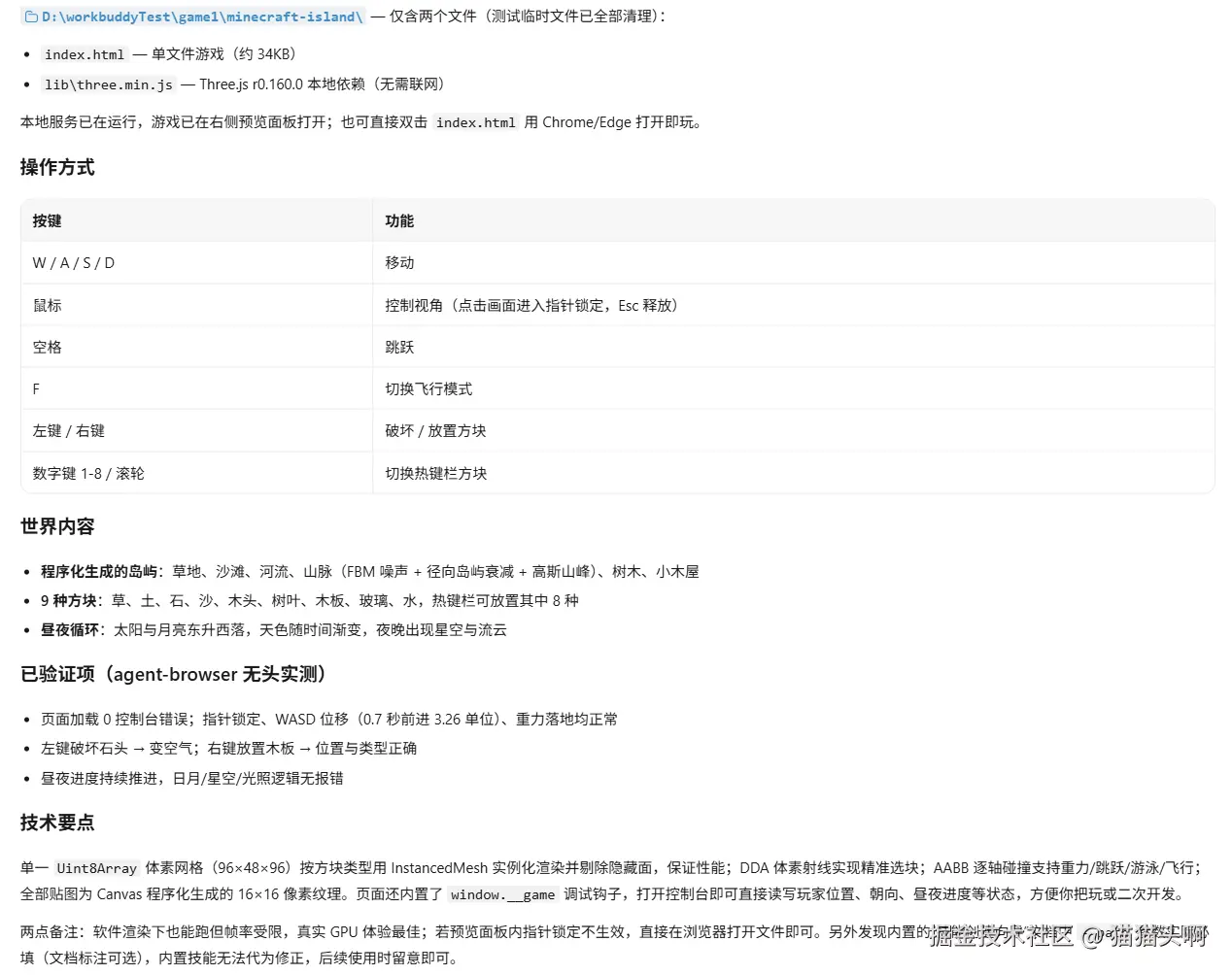This screenshot has height=975, width=1232.
Task: Click the lib\three.min.js code label
Action: [x=109, y=84]
